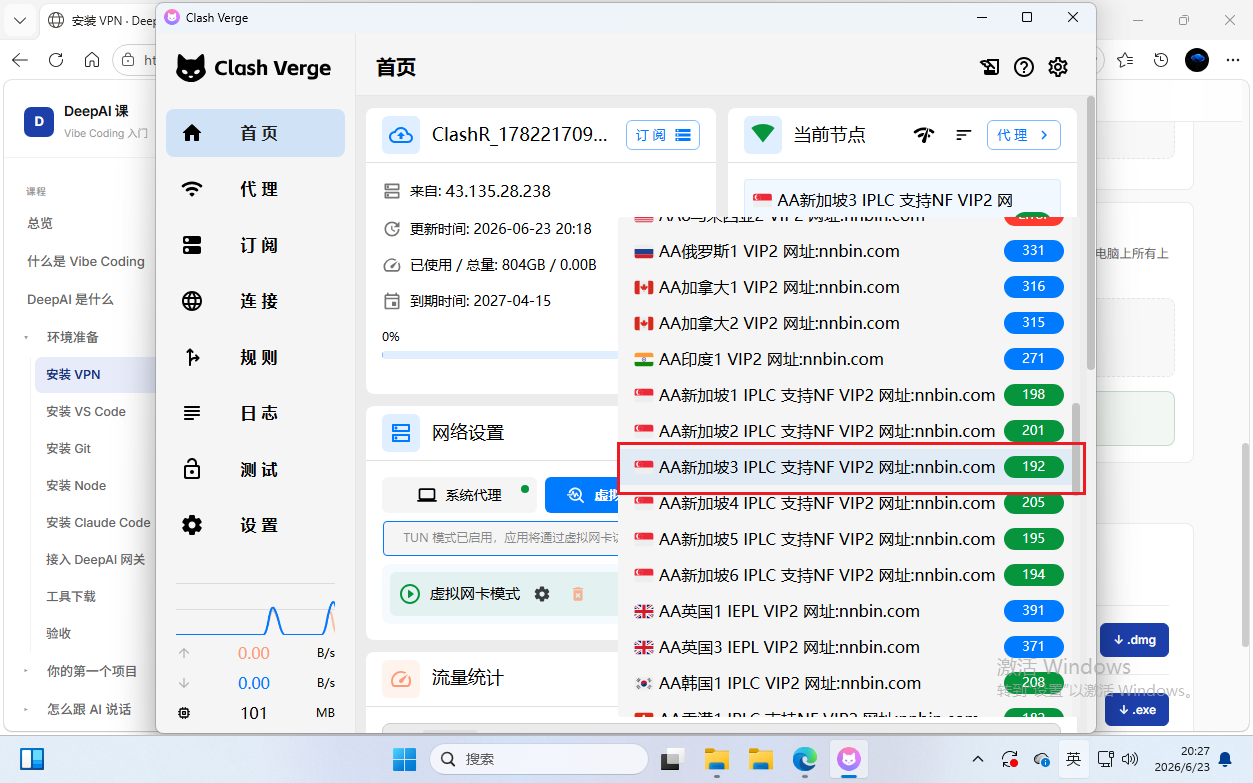
Task: Collapse 环境准备 section in browser sidebar
Action: click(x=27, y=338)
